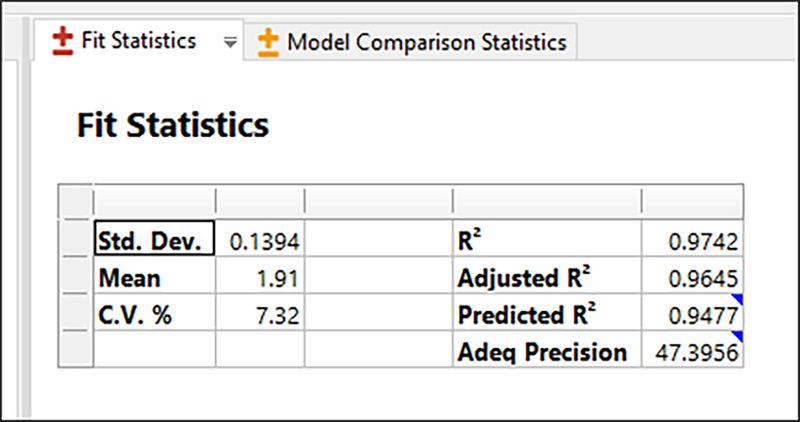
Task: Select the C.V. % label cell
Action: pos(153,316)
